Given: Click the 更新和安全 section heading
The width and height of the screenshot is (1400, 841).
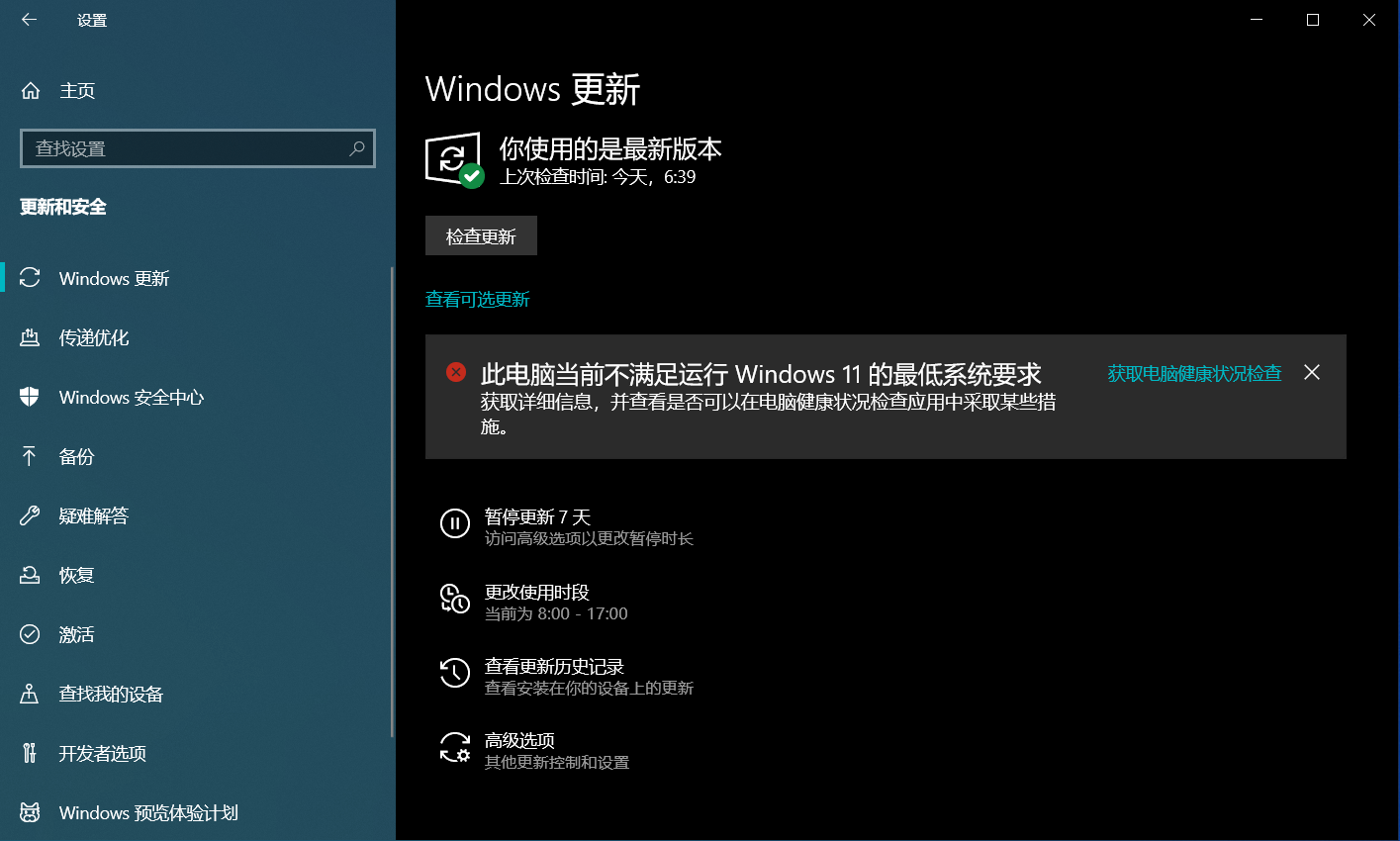Looking at the screenshot, I should pos(63,207).
